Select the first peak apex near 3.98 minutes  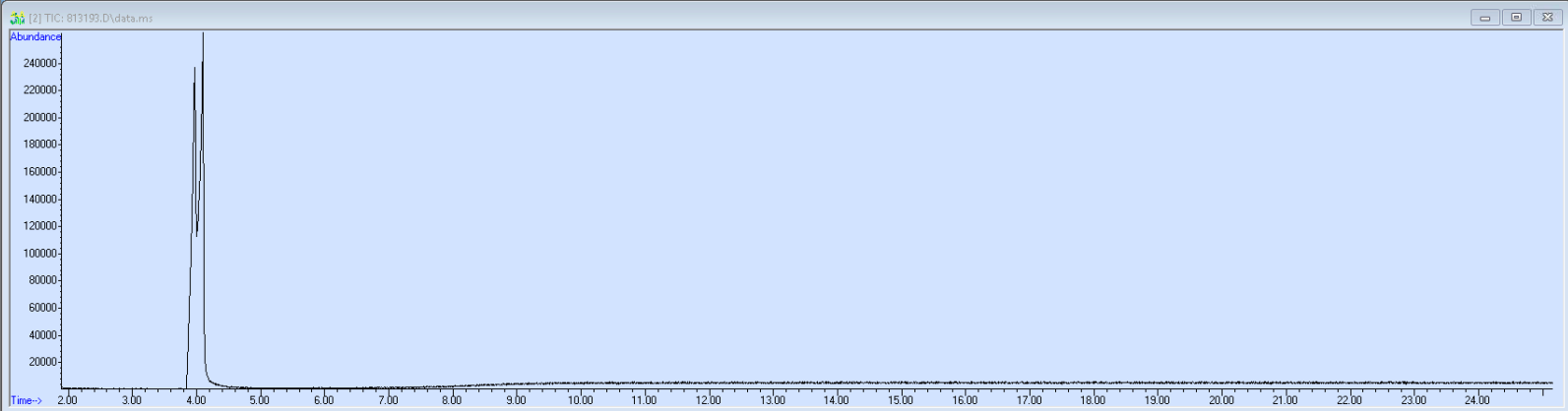point(194,69)
